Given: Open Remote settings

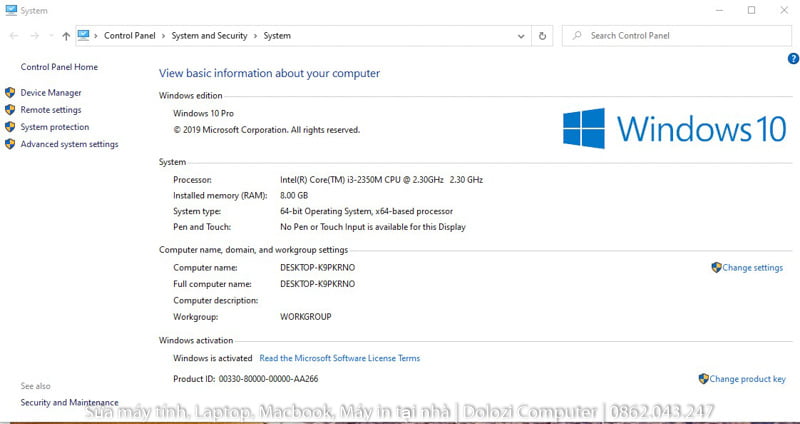Looking at the screenshot, I should coord(51,110).
